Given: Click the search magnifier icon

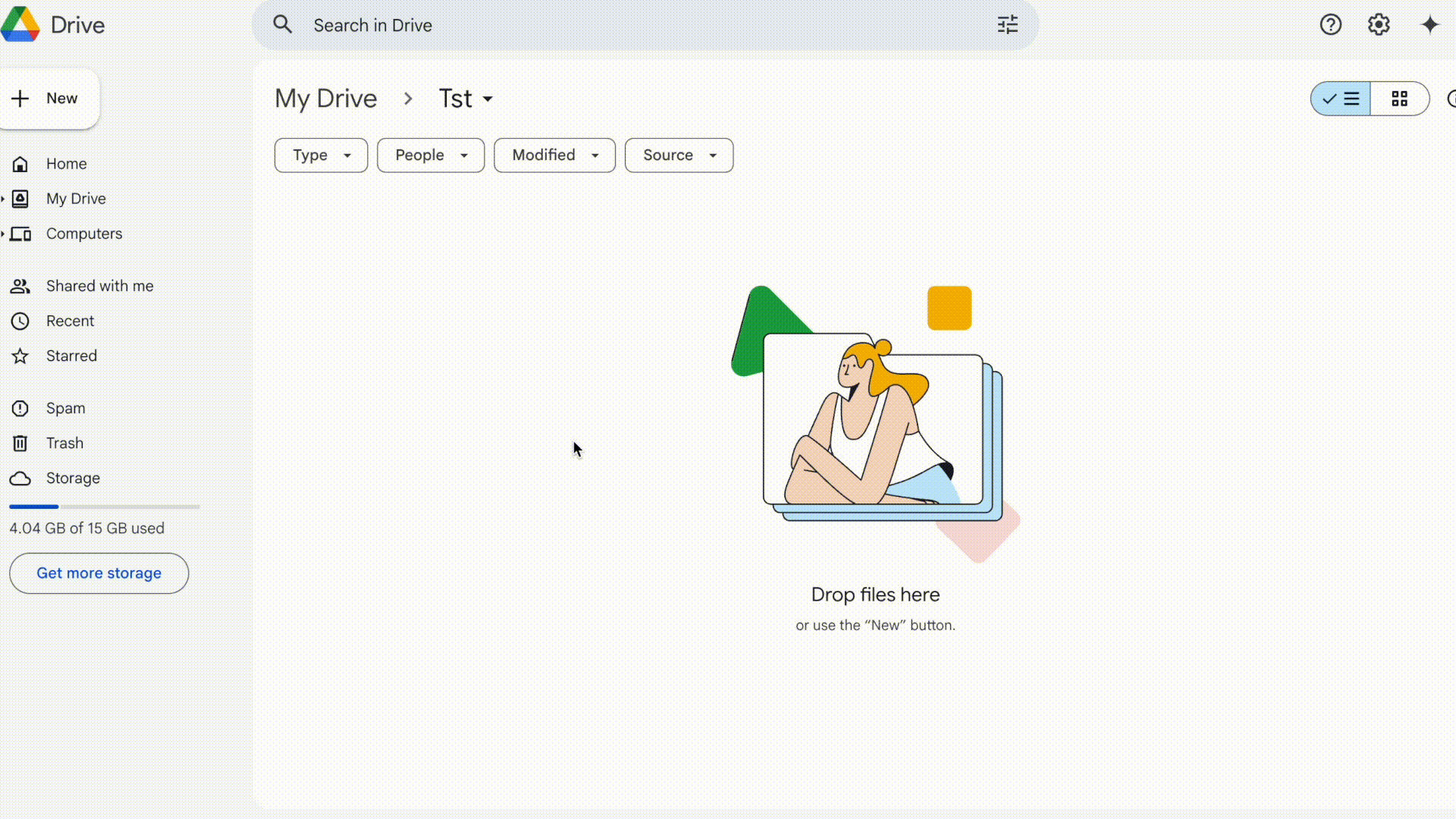Looking at the screenshot, I should (283, 24).
